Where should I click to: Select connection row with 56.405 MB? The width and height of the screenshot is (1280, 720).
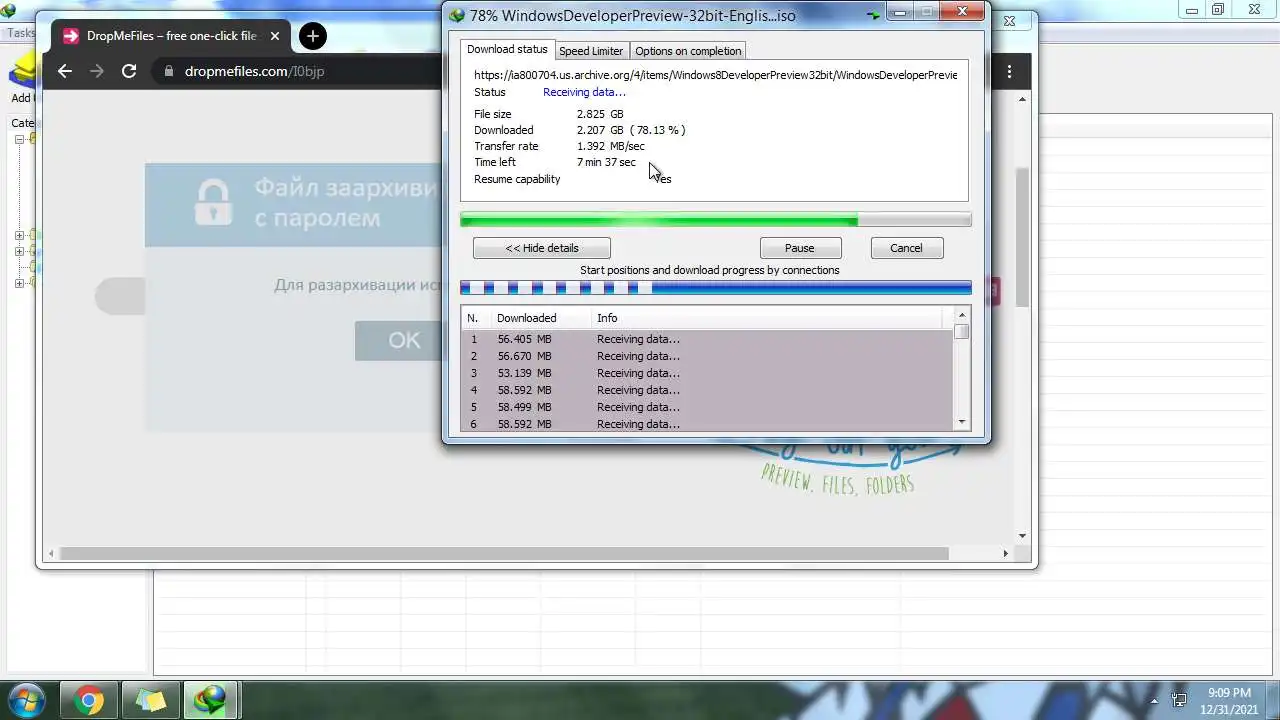pos(707,339)
